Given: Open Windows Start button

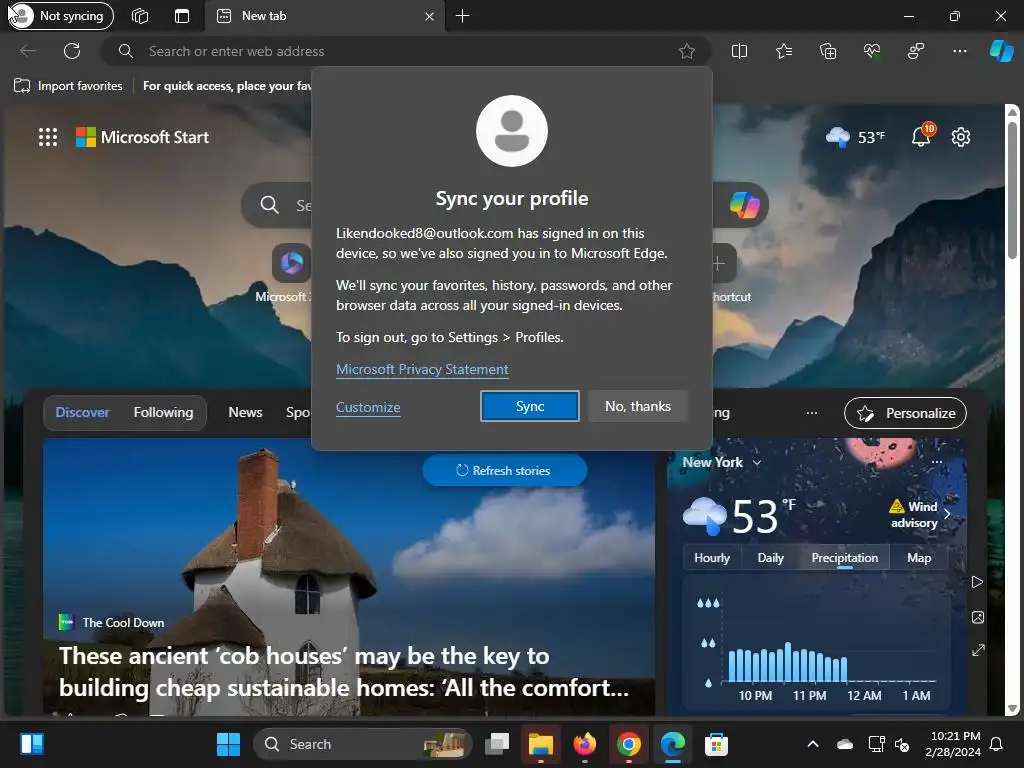Looking at the screenshot, I should [x=228, y=744].
